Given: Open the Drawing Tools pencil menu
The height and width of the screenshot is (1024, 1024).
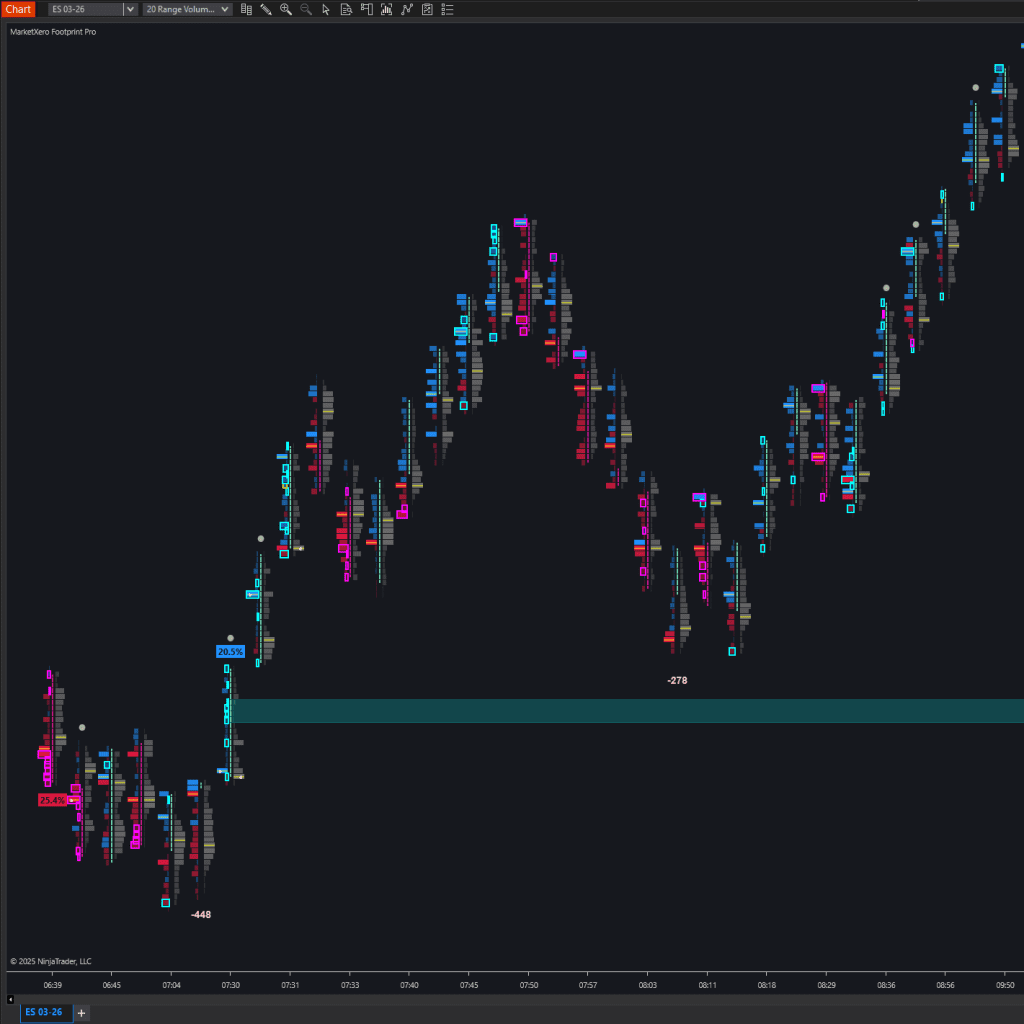Looking at the screenshot, I should pos(266,9).
